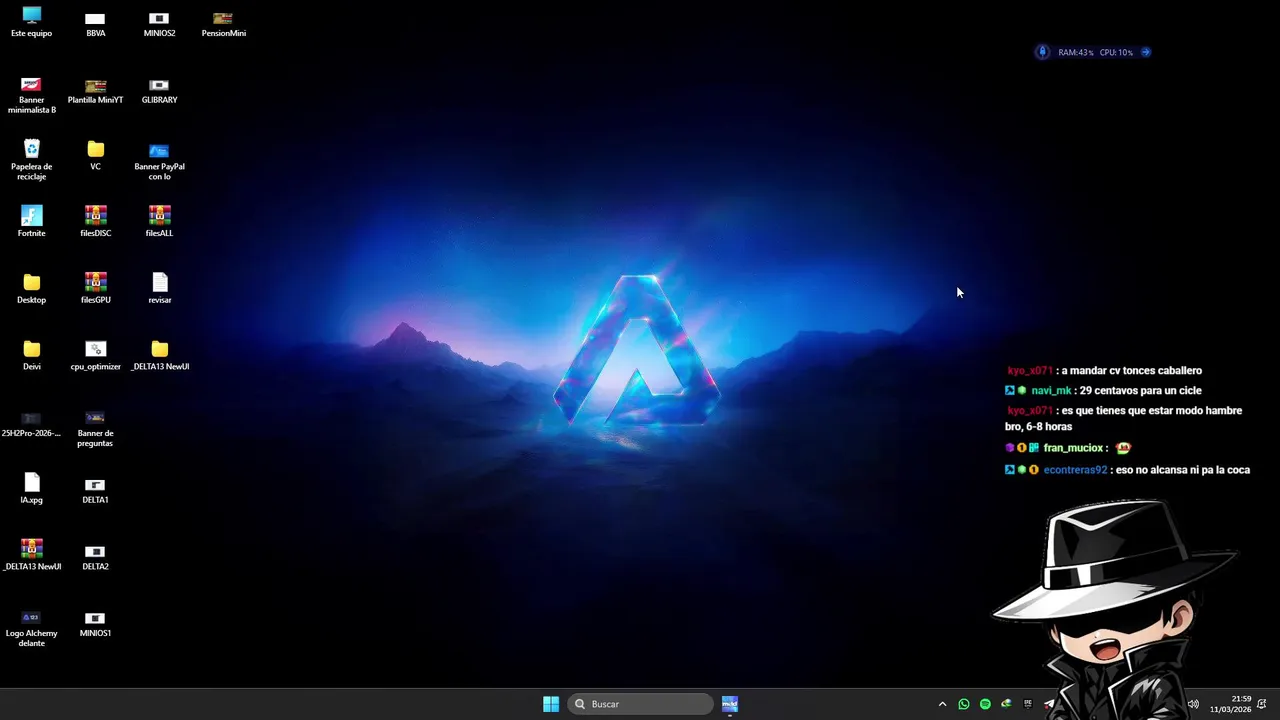Select the Plantilla MiniYT file

pos(96,90)
